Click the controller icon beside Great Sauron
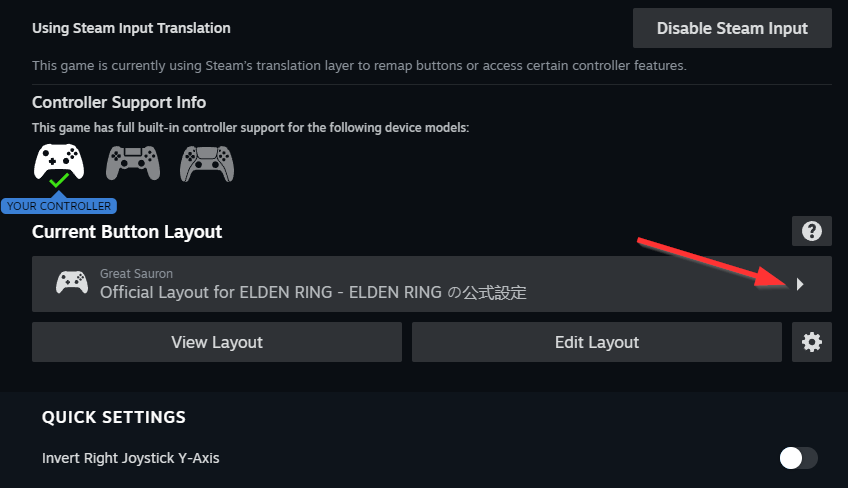Screen dimensions: 848x488 71,283
